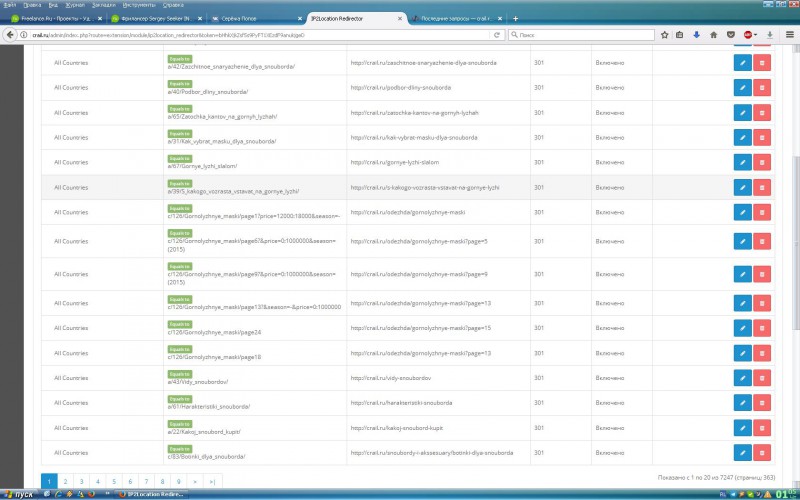
Task: Open the Закладки menu
Action: click(104, 5)
